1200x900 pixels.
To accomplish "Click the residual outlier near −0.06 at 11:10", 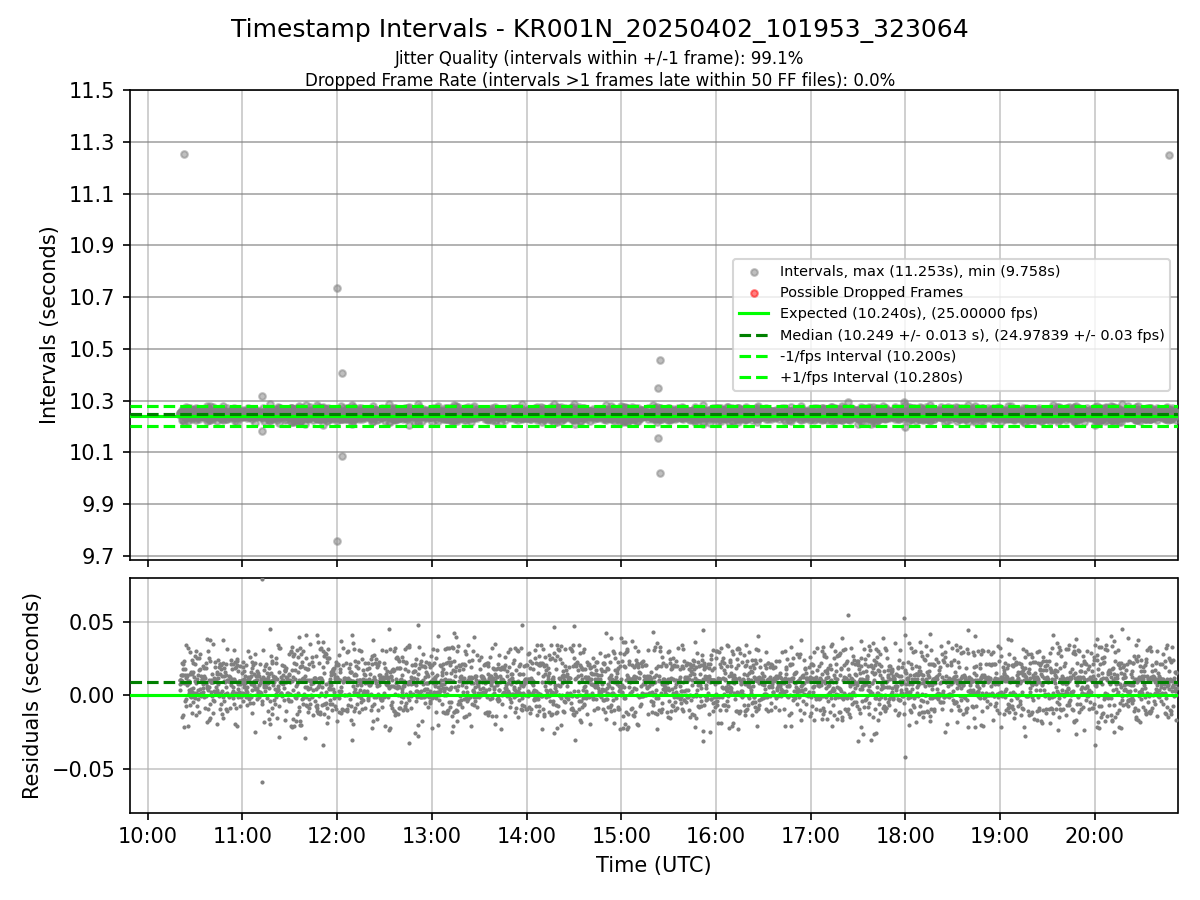I will click(262, 782).
